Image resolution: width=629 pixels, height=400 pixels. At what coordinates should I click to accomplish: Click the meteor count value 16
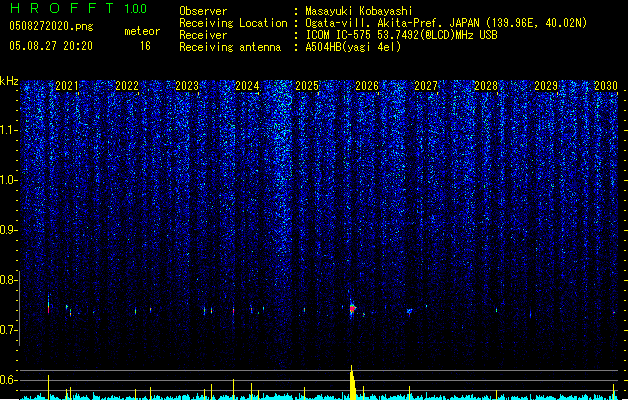point(145,46)
